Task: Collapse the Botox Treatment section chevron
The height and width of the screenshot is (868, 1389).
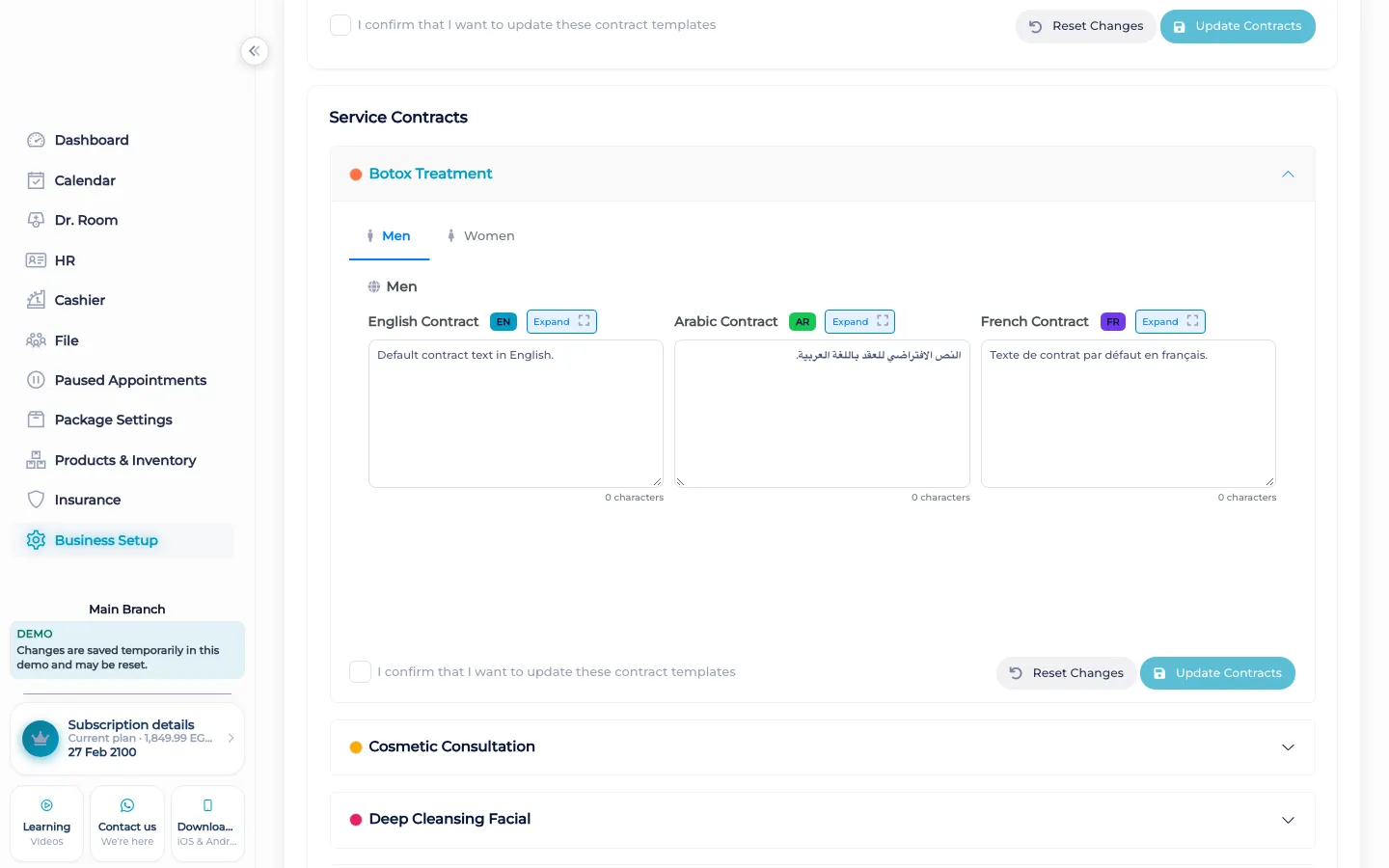Action: coord(1288,175)
